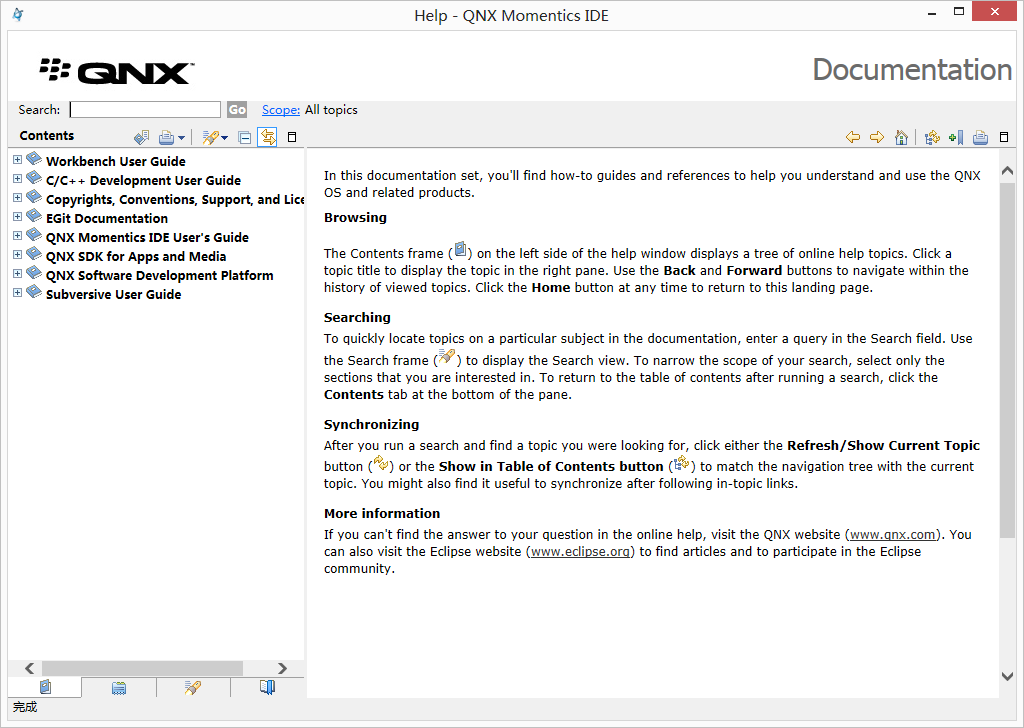Focus the Search text field
Image resolution: width=1024 pixels, height=728 pixels.
pos(145,110)
